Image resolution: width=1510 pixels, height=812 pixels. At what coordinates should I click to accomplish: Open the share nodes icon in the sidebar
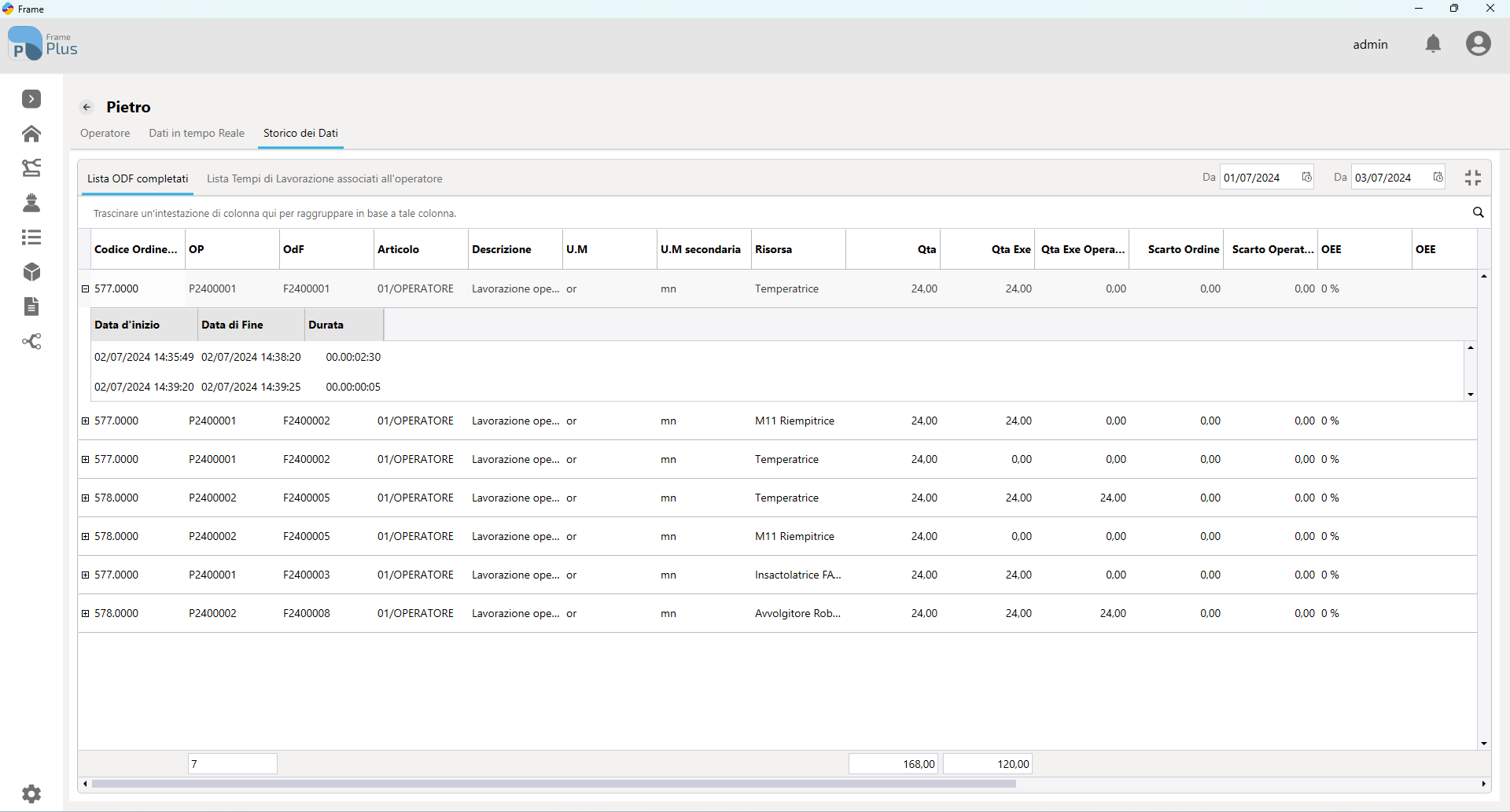(x=31, y=341)
